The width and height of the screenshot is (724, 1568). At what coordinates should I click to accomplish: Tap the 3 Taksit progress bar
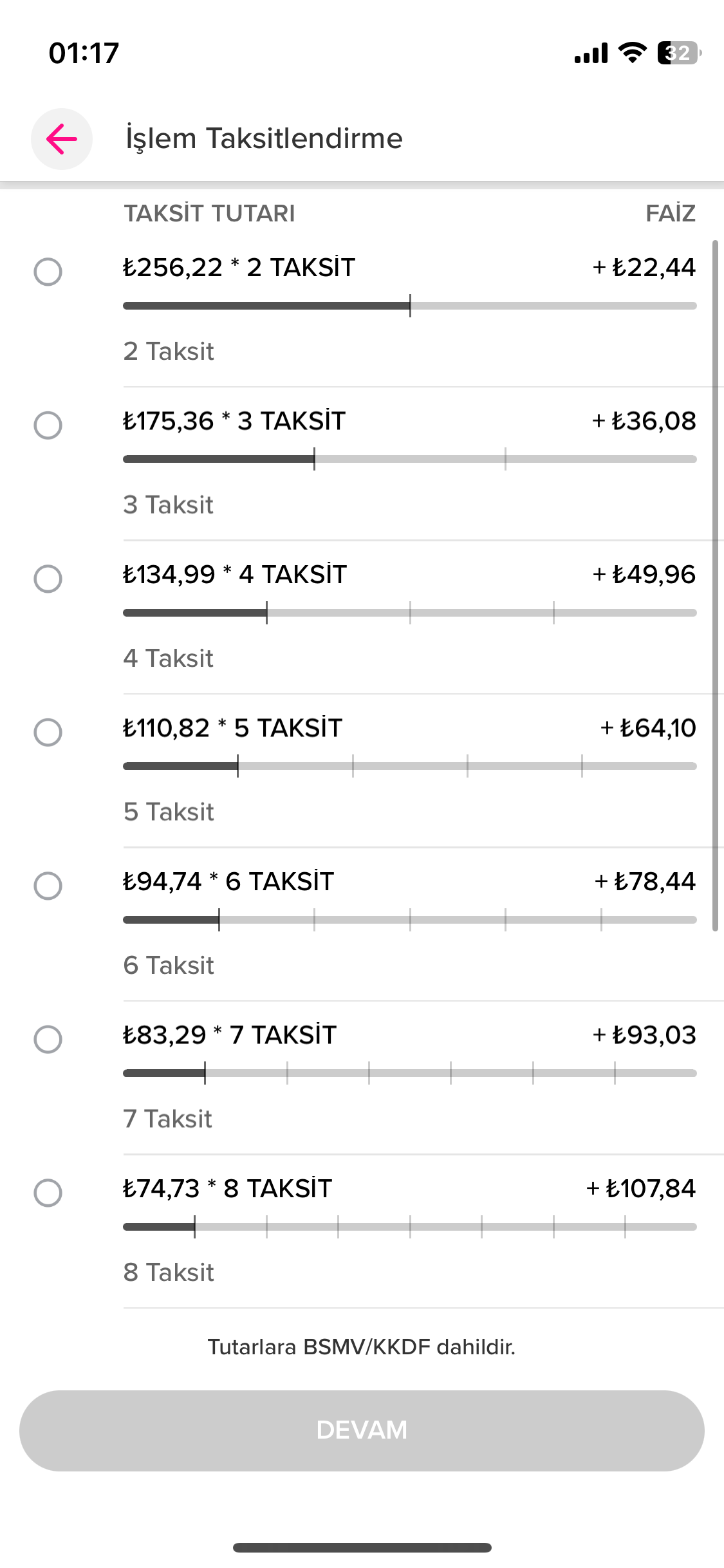[409, 459]
